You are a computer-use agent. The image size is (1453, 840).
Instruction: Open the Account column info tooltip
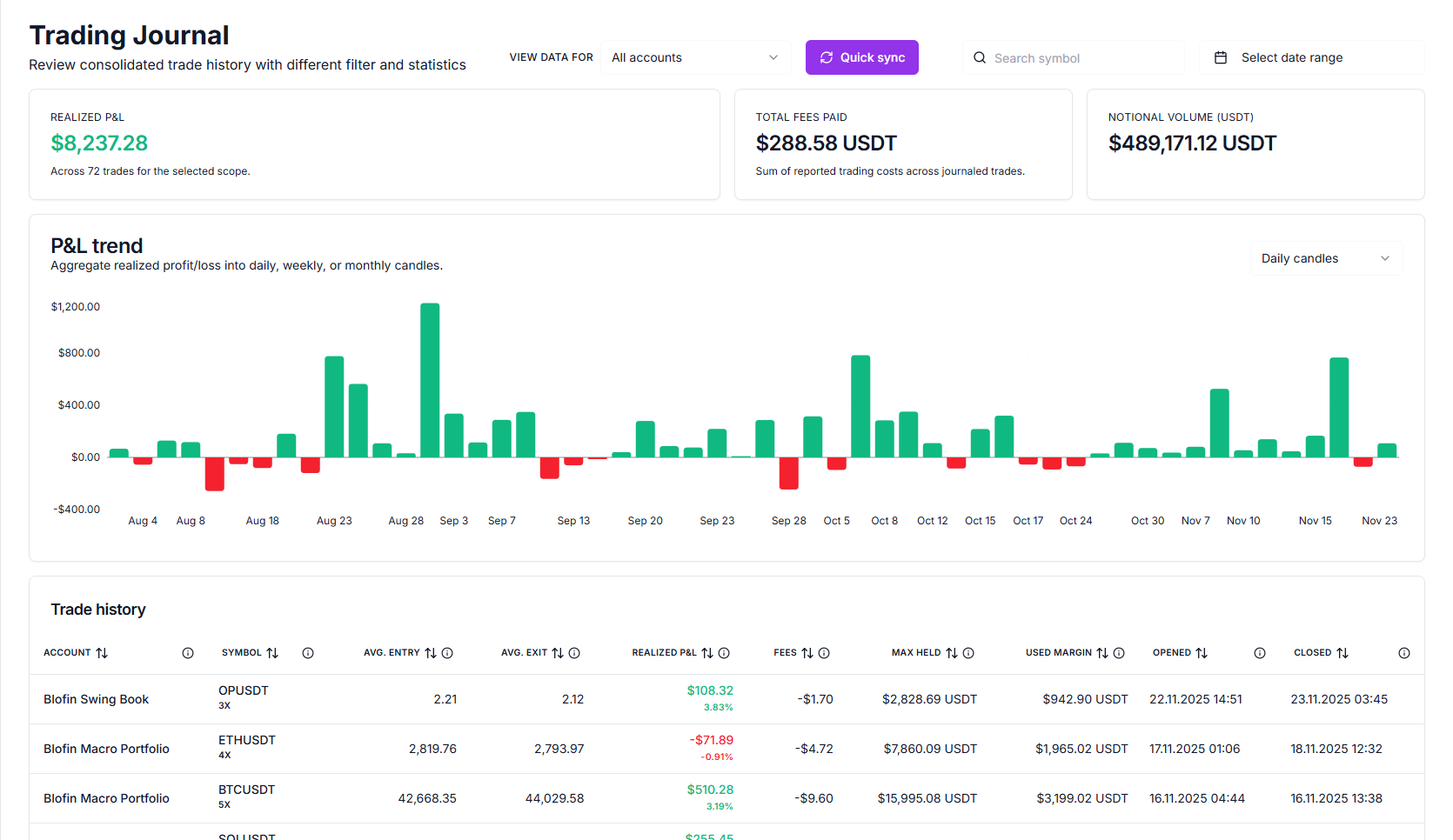point(188,652)
